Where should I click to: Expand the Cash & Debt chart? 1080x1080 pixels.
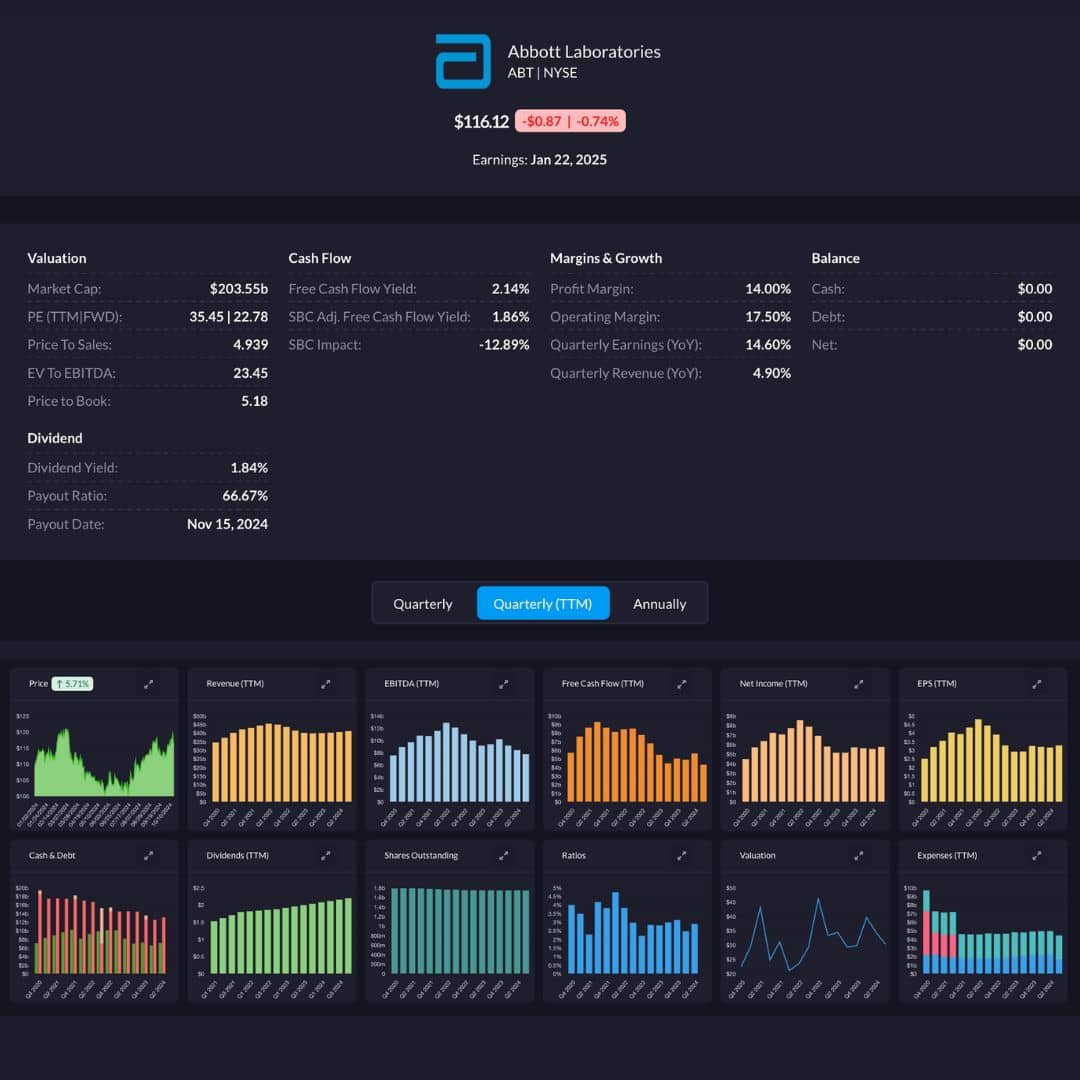pos(148,855)
